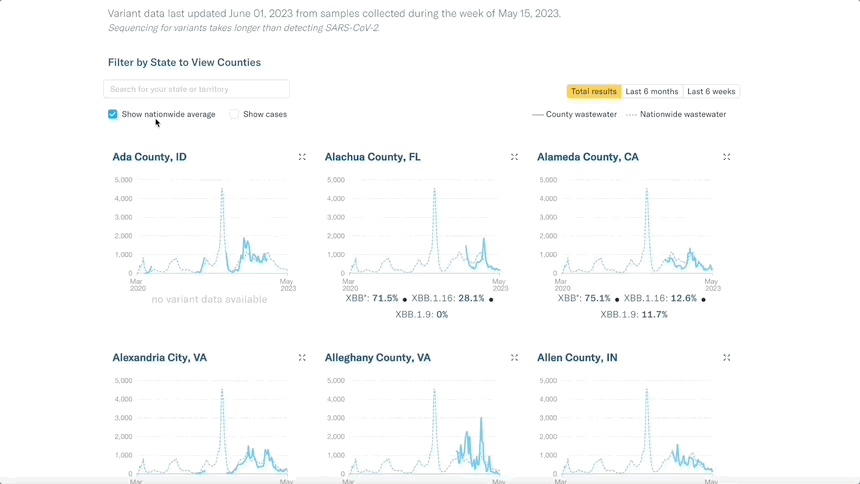This screenshot has width=860, height=484.
Task: Open the Alleghany County, VA title link
Action: click(377, 358)
